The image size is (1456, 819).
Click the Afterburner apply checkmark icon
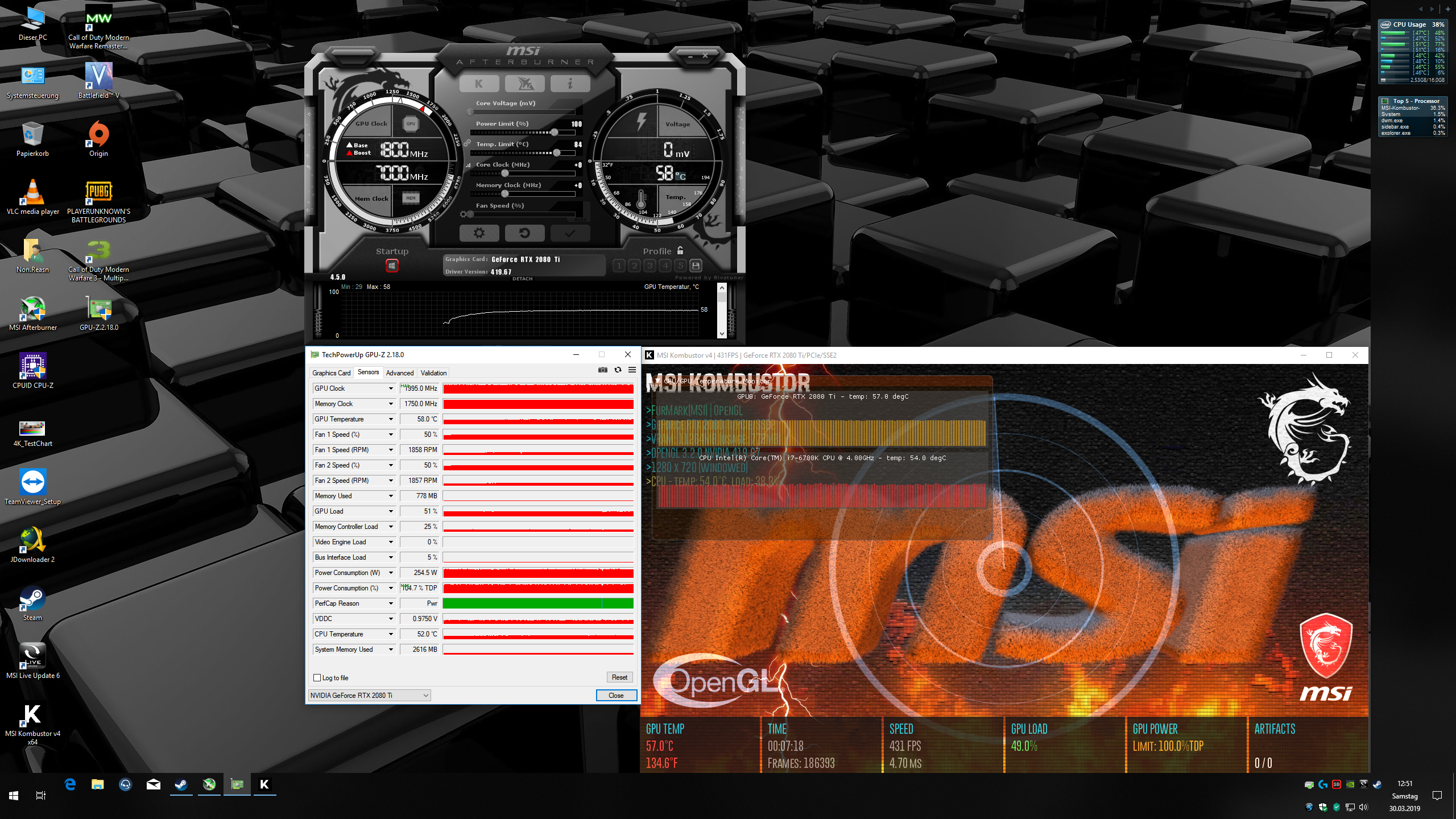coord(570,233)
